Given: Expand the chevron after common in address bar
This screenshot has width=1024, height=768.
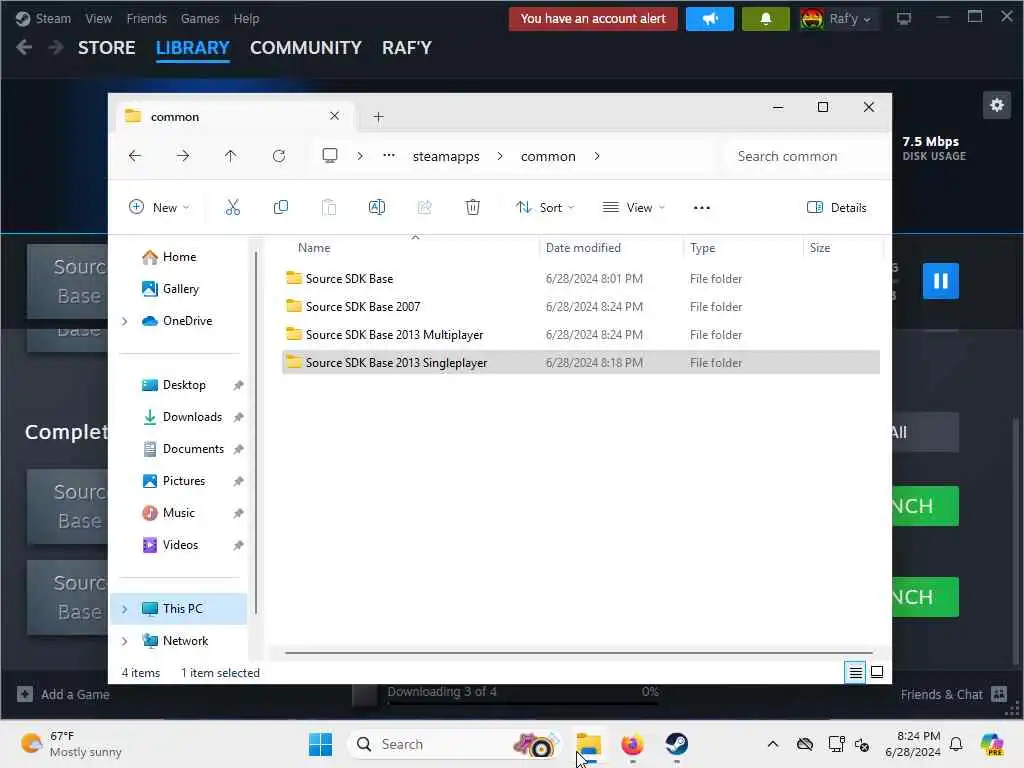Looking at the screenshot, I should point(597,156).
